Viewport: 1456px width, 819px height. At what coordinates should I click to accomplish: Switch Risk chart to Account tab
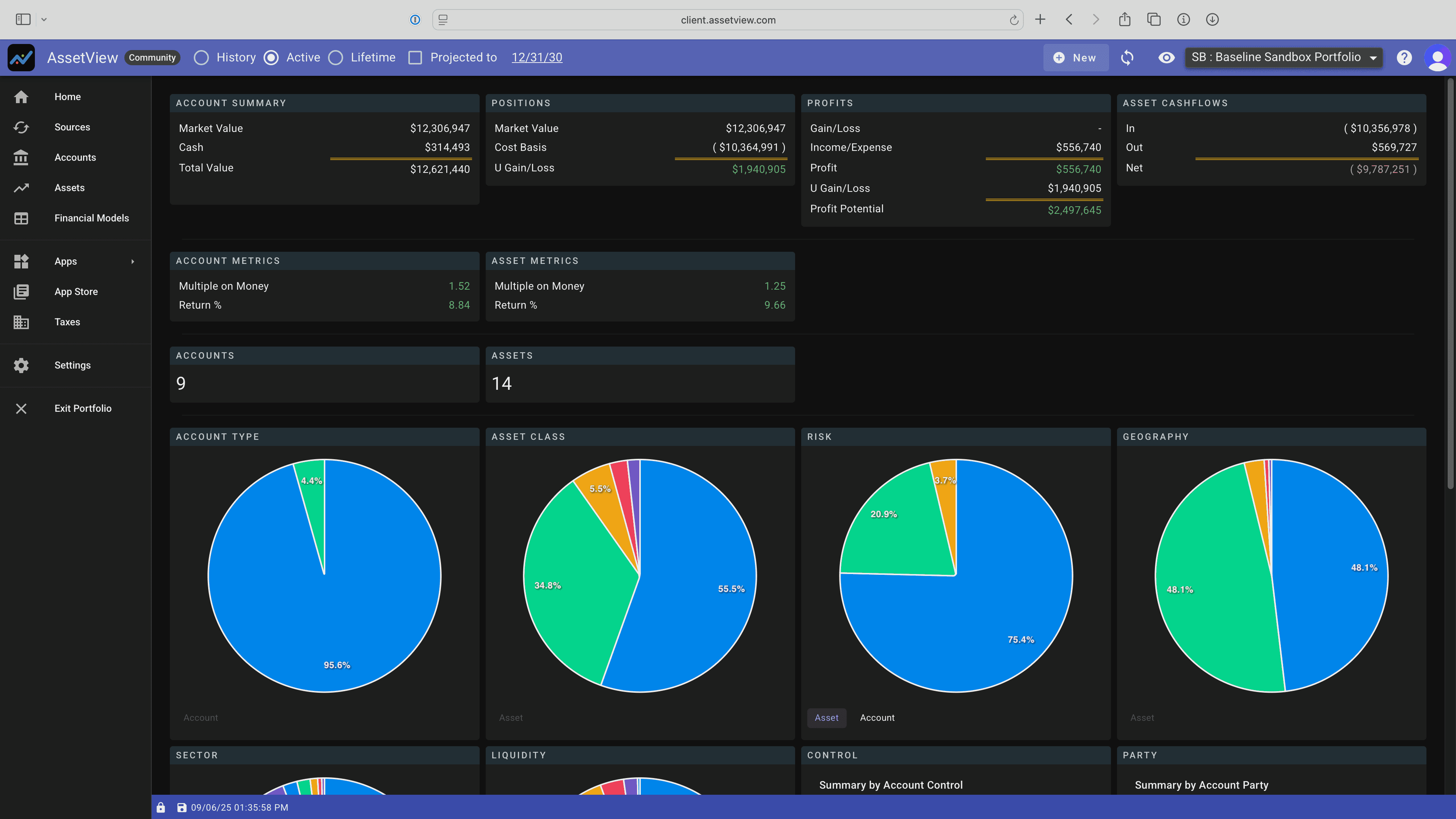coord(877,718)
